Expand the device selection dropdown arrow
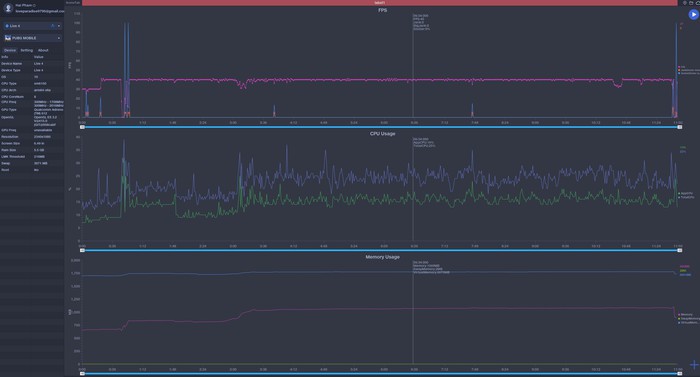Screen dimensions: 700x377 click(59, 26)
